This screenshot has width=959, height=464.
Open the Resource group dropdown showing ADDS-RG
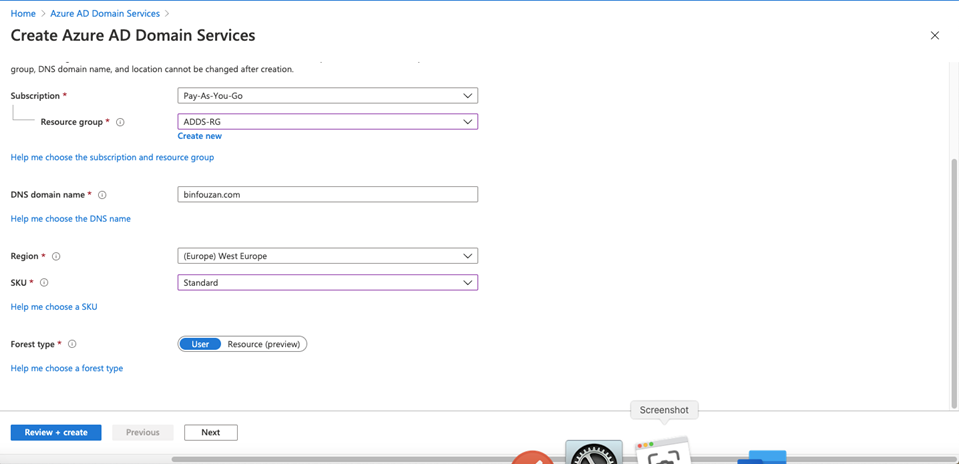(327, 122)
